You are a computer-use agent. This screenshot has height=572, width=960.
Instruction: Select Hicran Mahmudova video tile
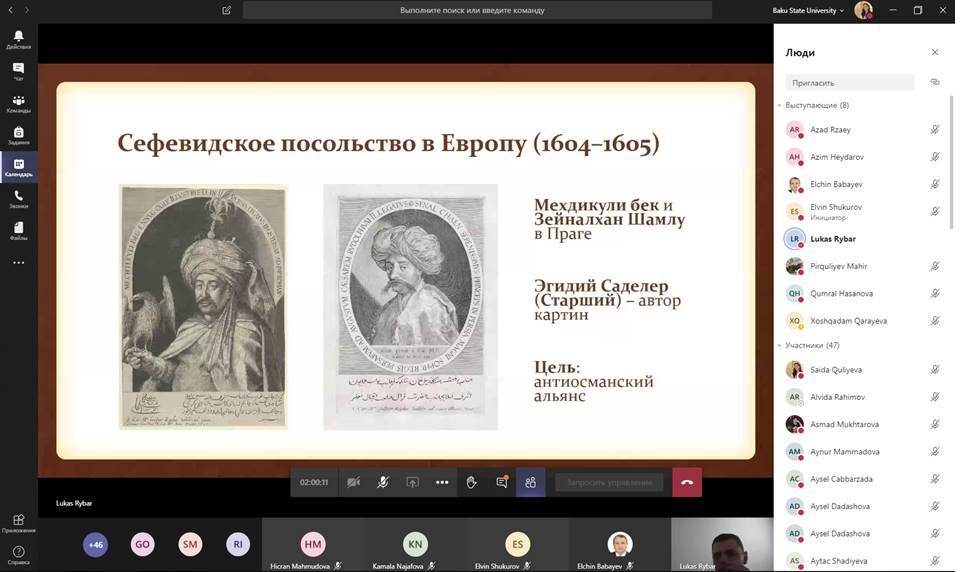point(313,545)
